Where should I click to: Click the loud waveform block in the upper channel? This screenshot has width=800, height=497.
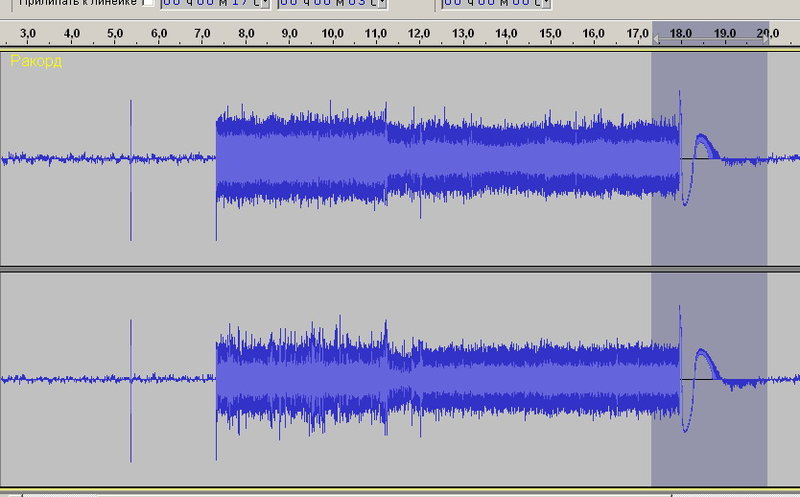click(x=447, y=158)
